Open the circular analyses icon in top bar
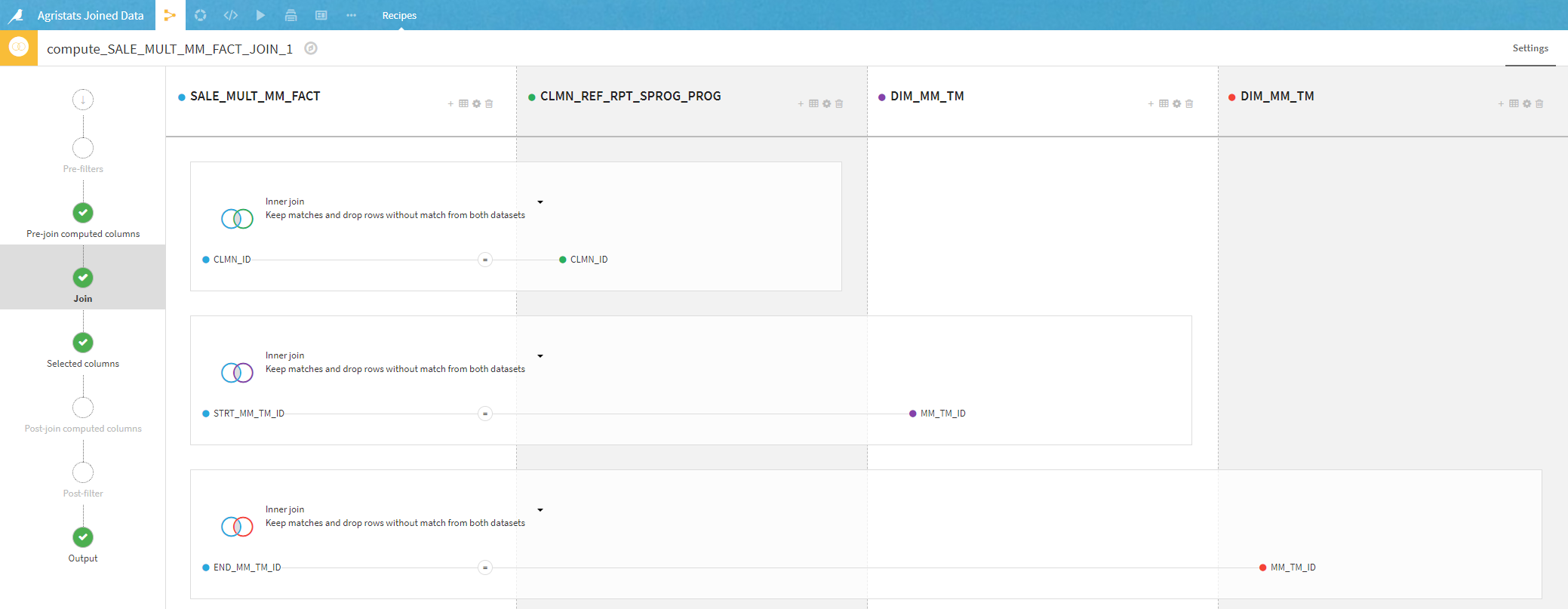This screenshot has height=609, width=1568. click(200, 15)
